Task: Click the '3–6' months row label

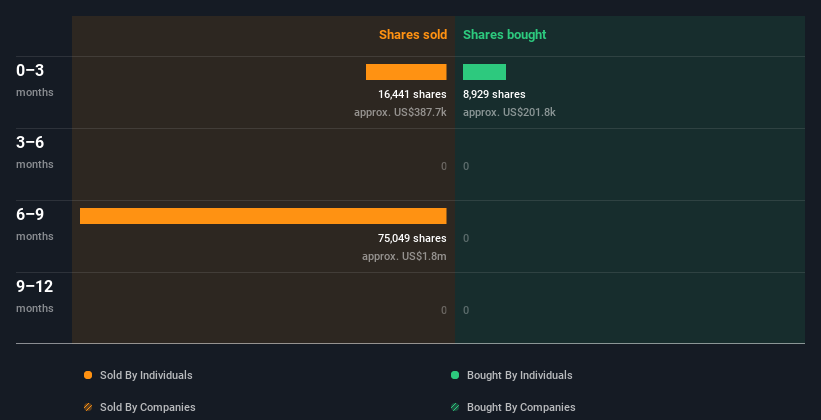Action: [x=30, y=142]
